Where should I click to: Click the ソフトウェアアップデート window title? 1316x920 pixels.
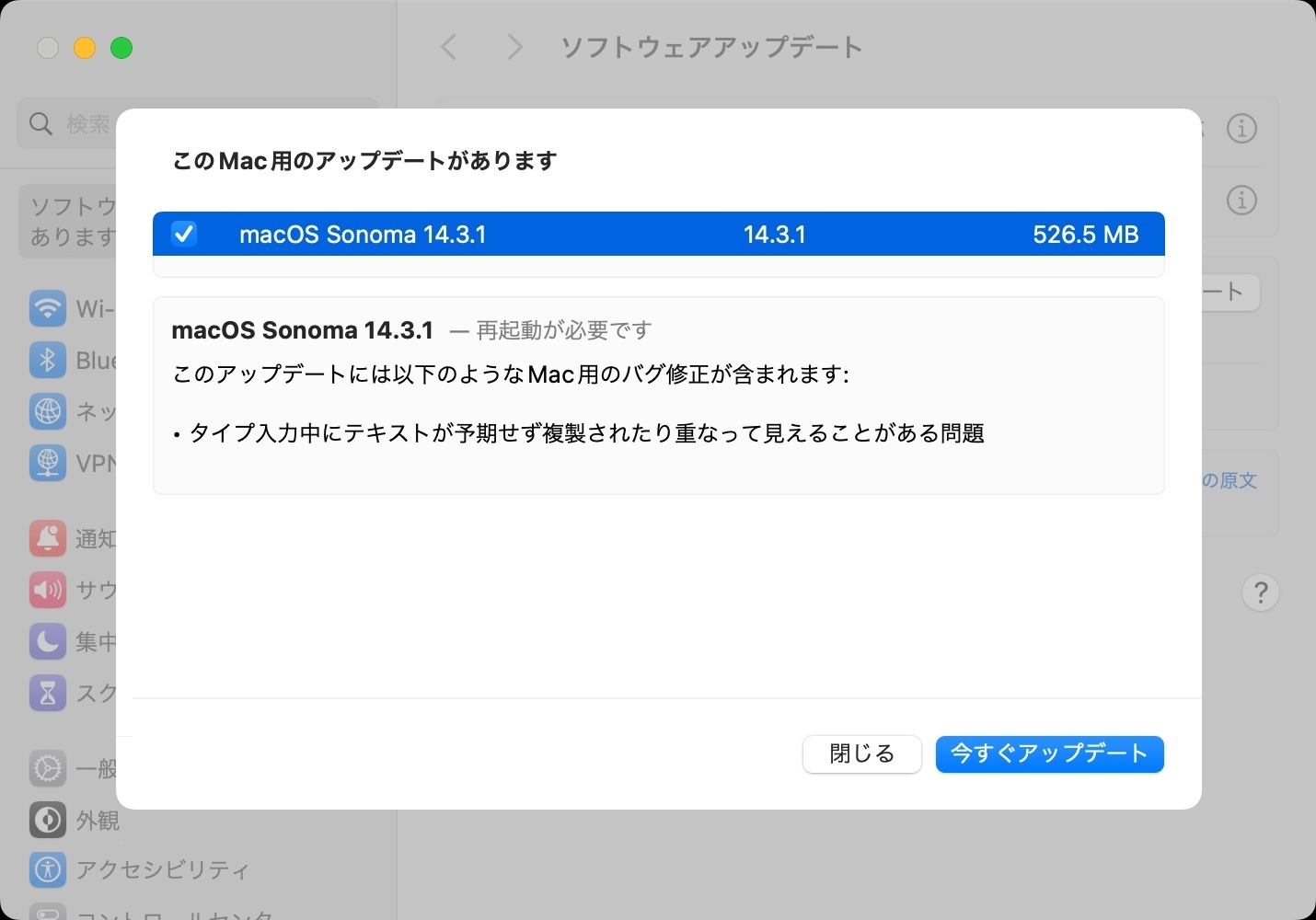point(711,47)
